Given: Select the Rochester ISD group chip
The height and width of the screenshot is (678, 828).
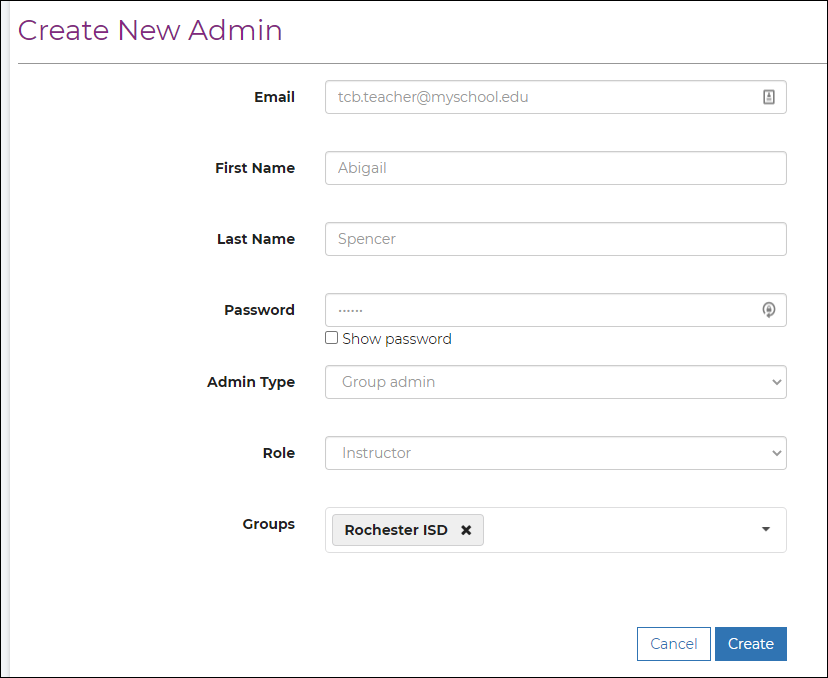Looking at the screenshot, I should coord(397,530).
